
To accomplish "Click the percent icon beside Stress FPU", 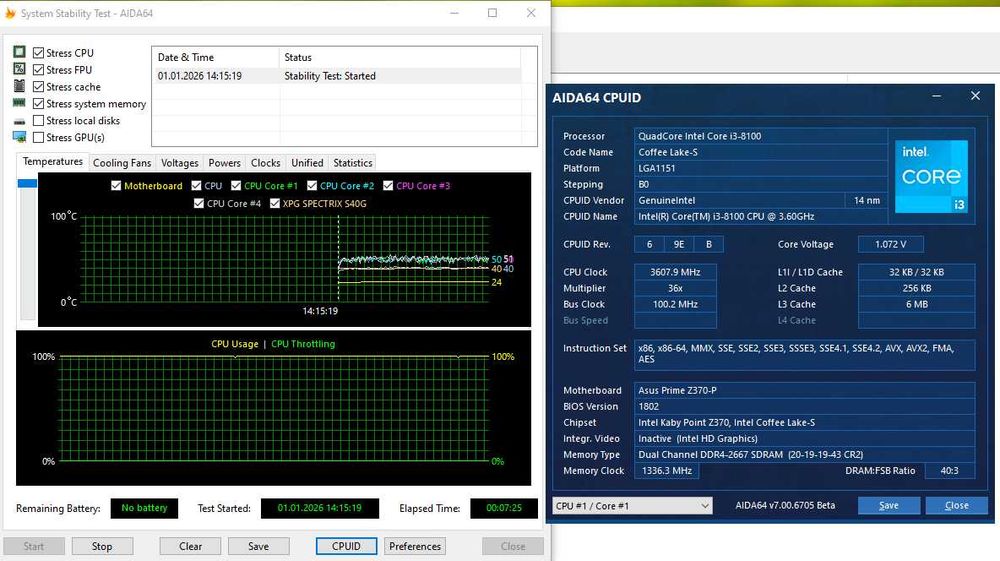I will 20,69.
